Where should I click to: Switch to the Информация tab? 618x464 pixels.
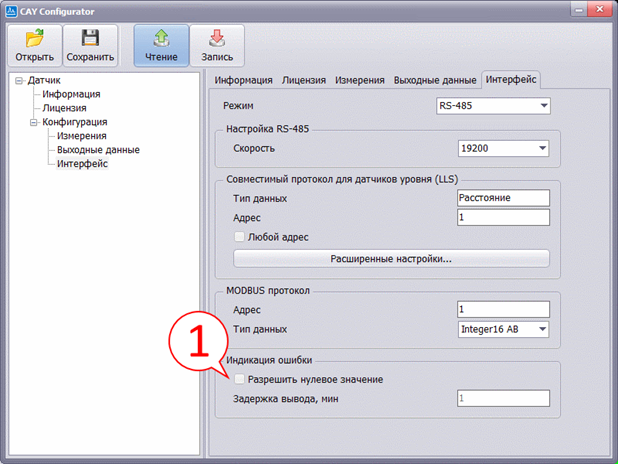coord(244,79)
